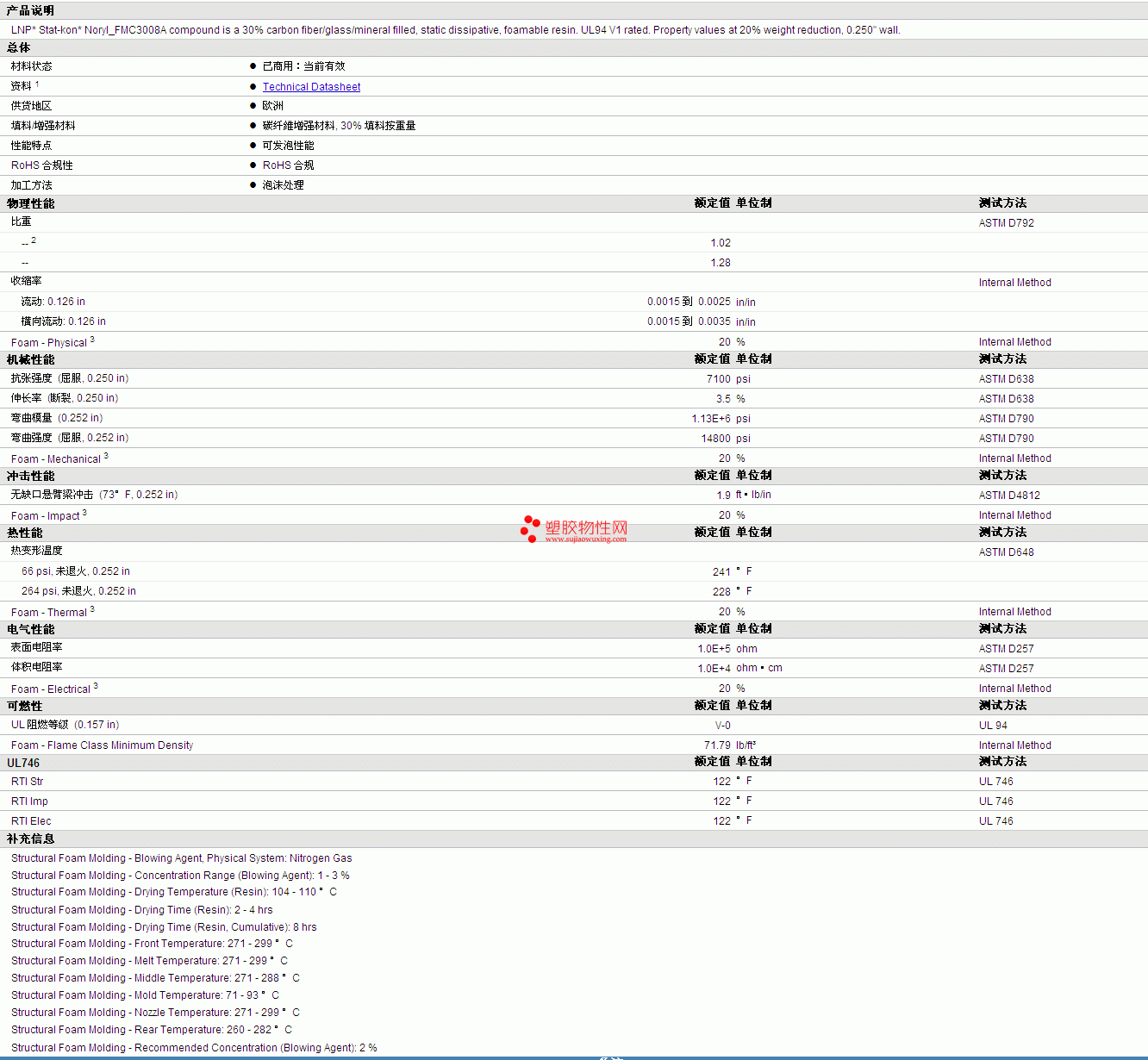Image resolution: width=1148 pixels, height=1060 pixels.
Task: Click the '冲击性能' section header
Action: [31, 476]
